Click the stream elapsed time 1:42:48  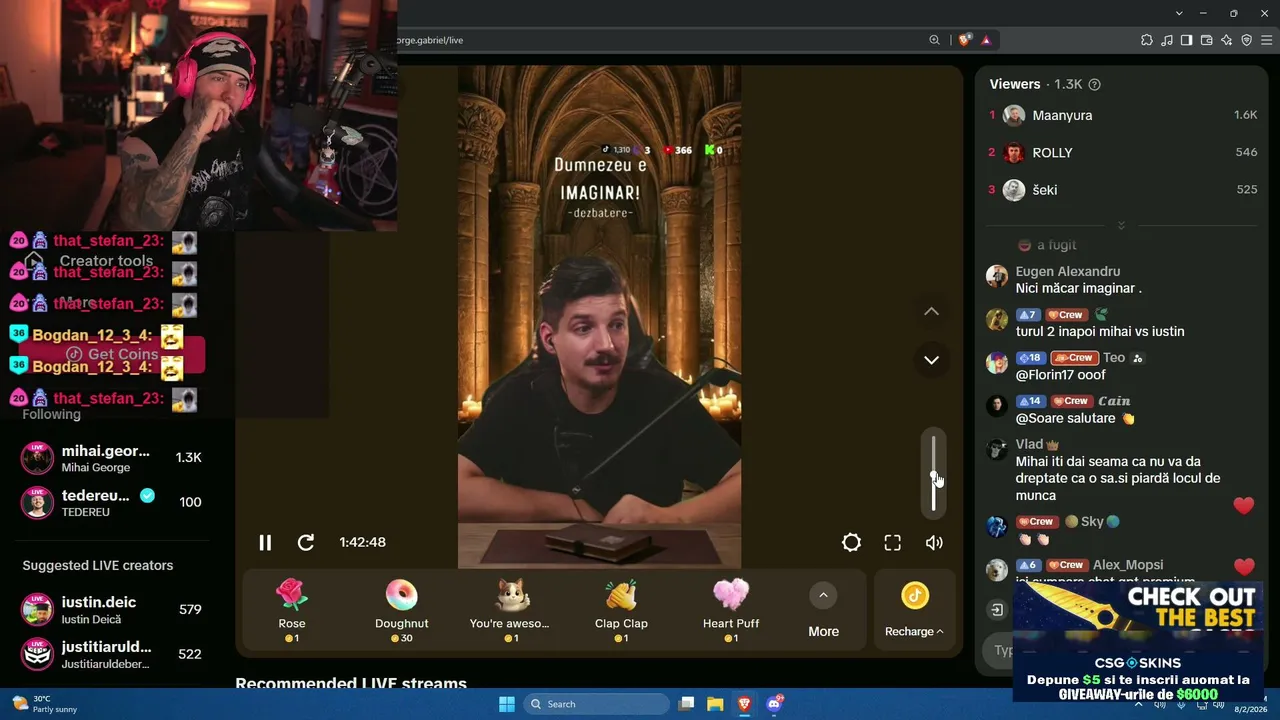362,542
